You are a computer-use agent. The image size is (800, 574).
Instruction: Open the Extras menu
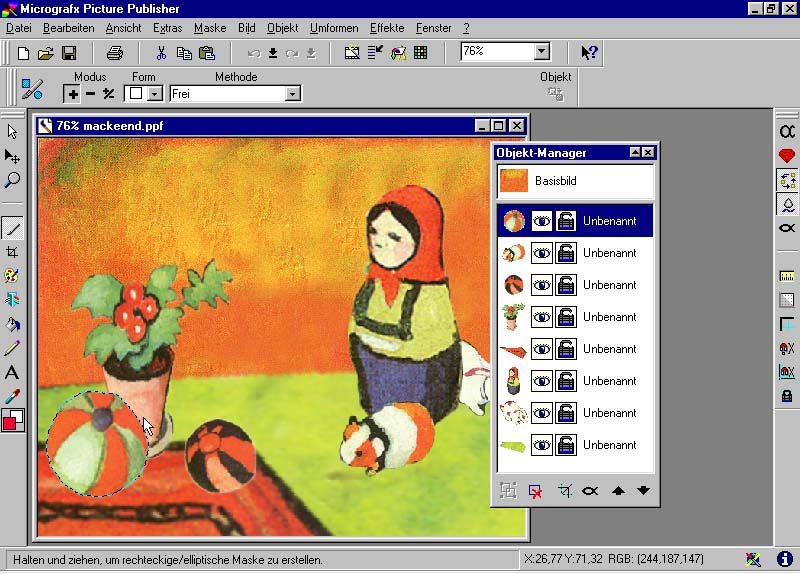[x=167, y=28]
